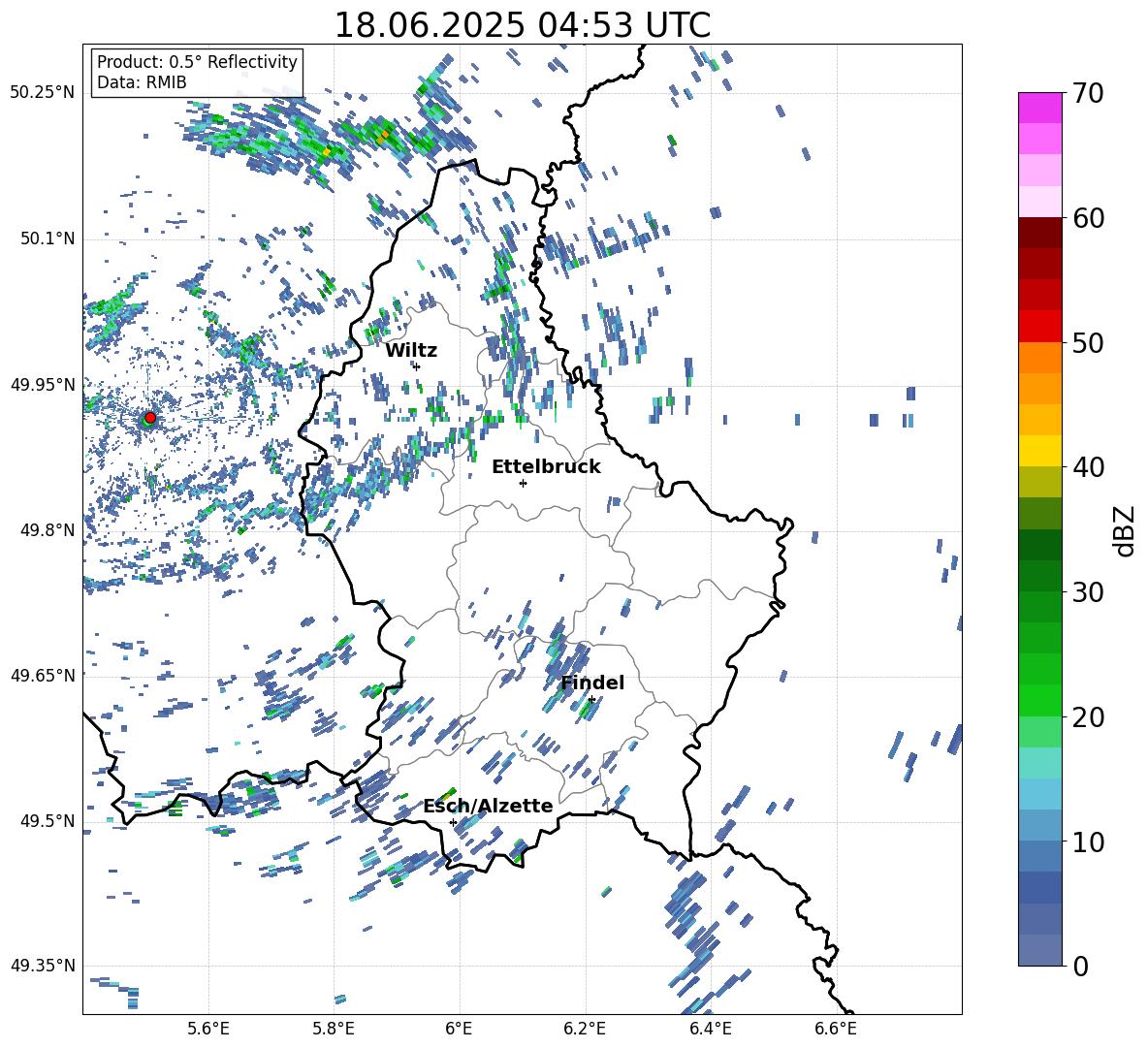Click the 5.6°E longitude label
Image resolution: width=1148 pixels, height=1048 pixels.
coord(208,1029)
